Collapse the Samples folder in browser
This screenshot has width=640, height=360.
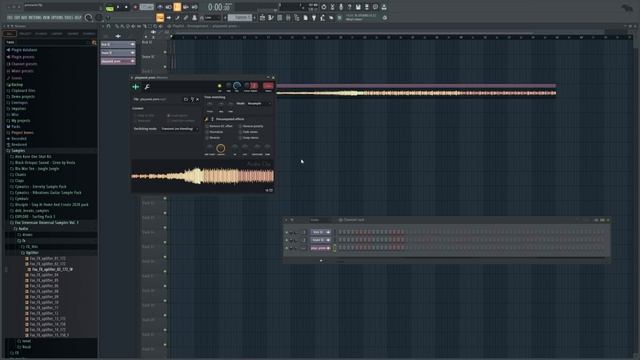click(18, 151)
